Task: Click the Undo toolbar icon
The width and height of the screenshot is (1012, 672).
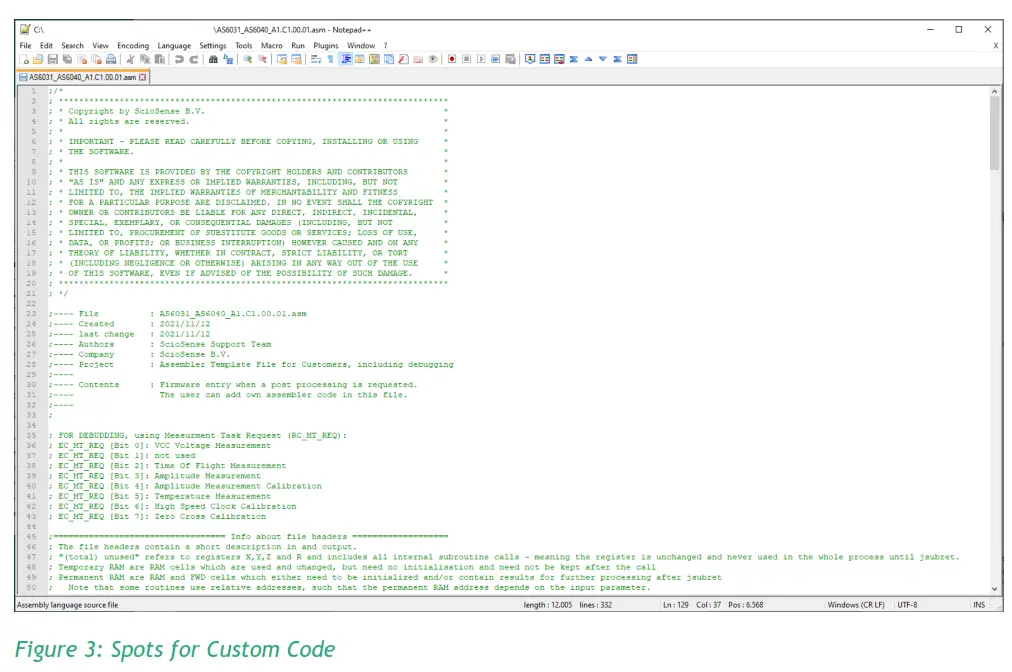Action: click(179, 60)
